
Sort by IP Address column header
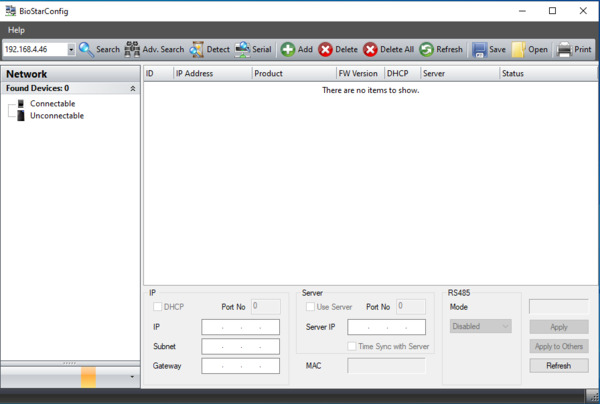click(x=213, y=73)
